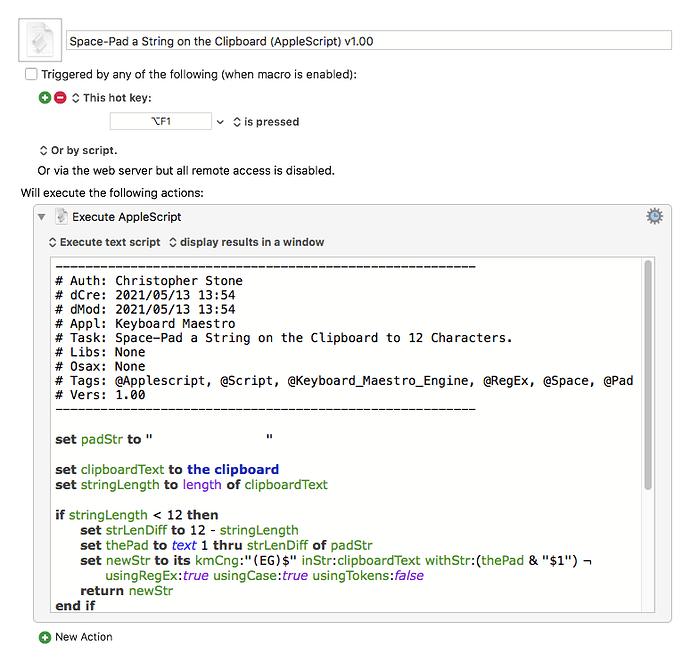This screenshot has height=662, width=690.
Task: Click the Execute AppleScript action script icon
Action: (61, 217)
